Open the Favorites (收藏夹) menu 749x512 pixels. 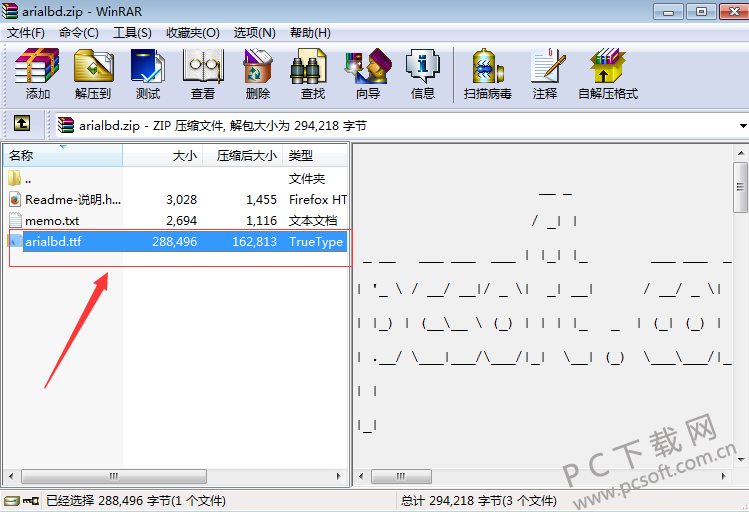coord(193,32)
